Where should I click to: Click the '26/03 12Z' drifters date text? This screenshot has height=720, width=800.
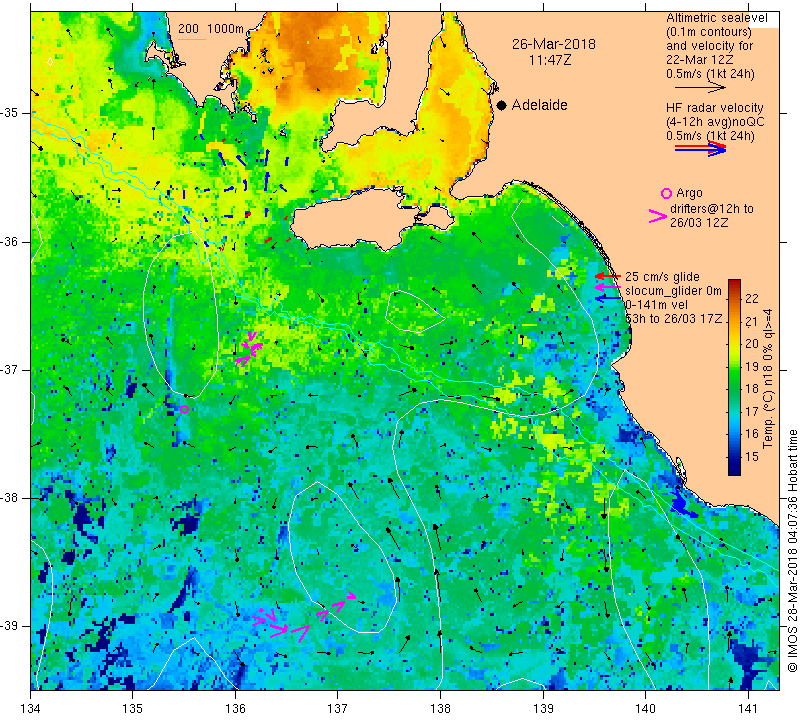pyautogui.click(x=698, y=222)
